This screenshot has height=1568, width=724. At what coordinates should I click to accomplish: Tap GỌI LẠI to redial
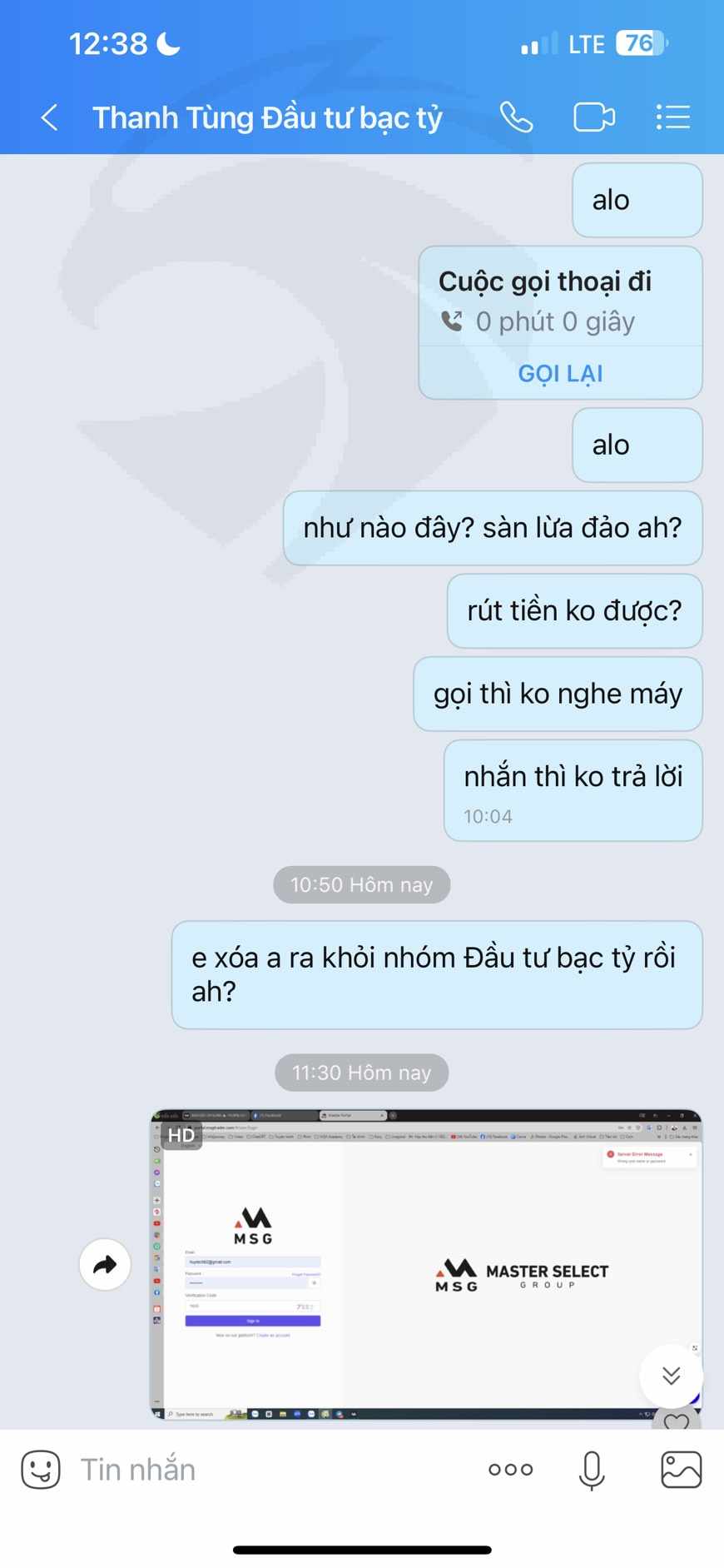[560, 373]
